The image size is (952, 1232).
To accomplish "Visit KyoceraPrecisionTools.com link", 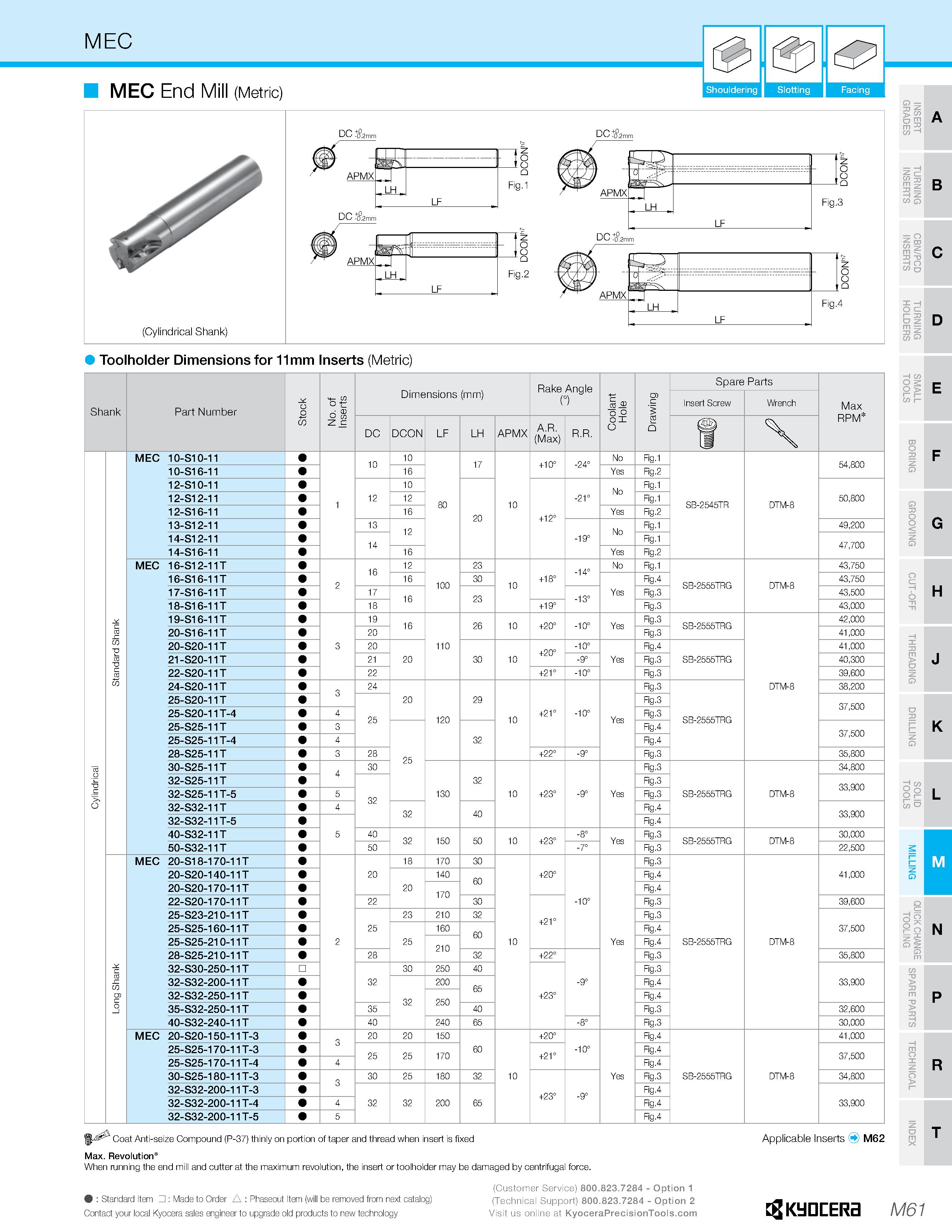I will (631, 1213).
